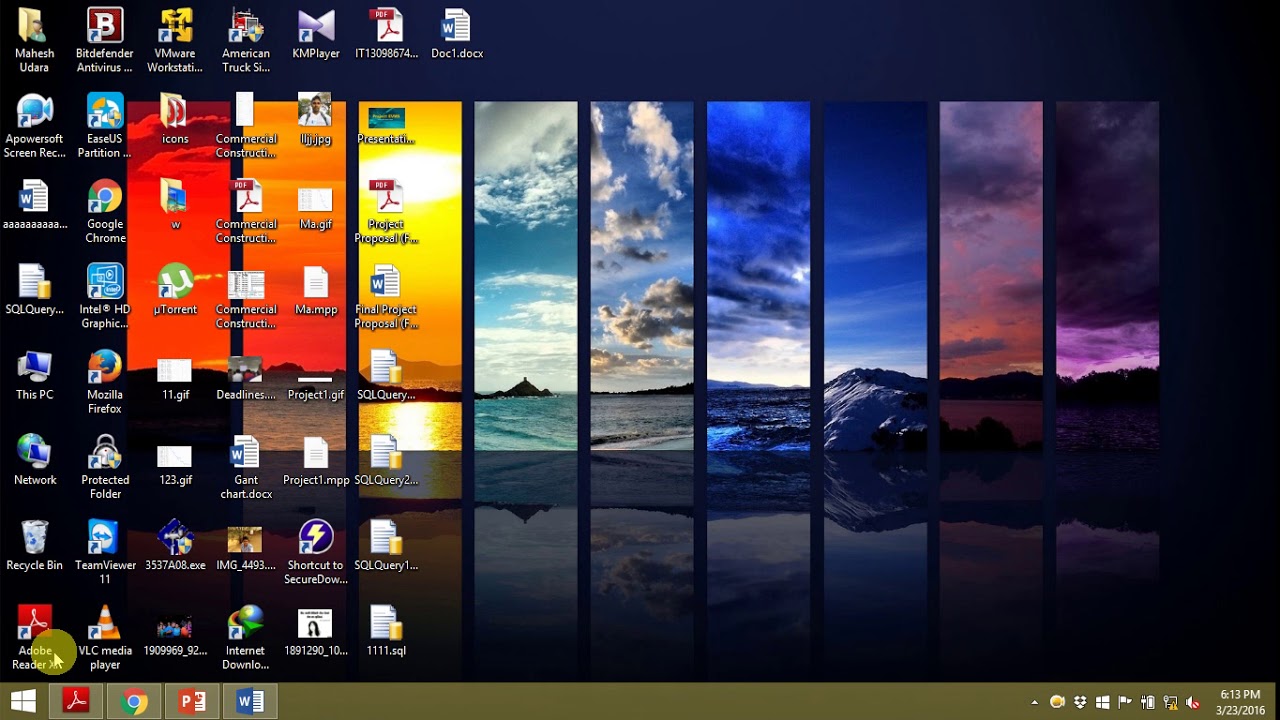Select VLC media player shortcut

pos(105,637)
